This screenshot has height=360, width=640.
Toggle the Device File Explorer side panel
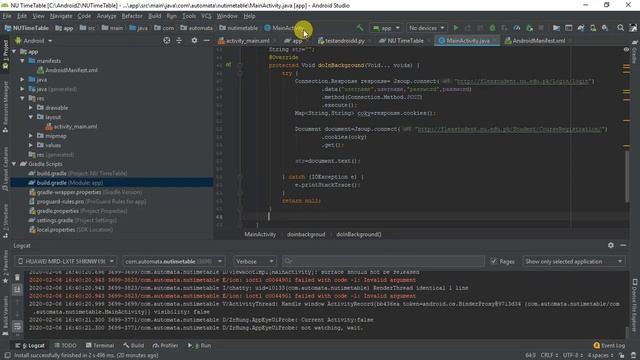point(635,306)
